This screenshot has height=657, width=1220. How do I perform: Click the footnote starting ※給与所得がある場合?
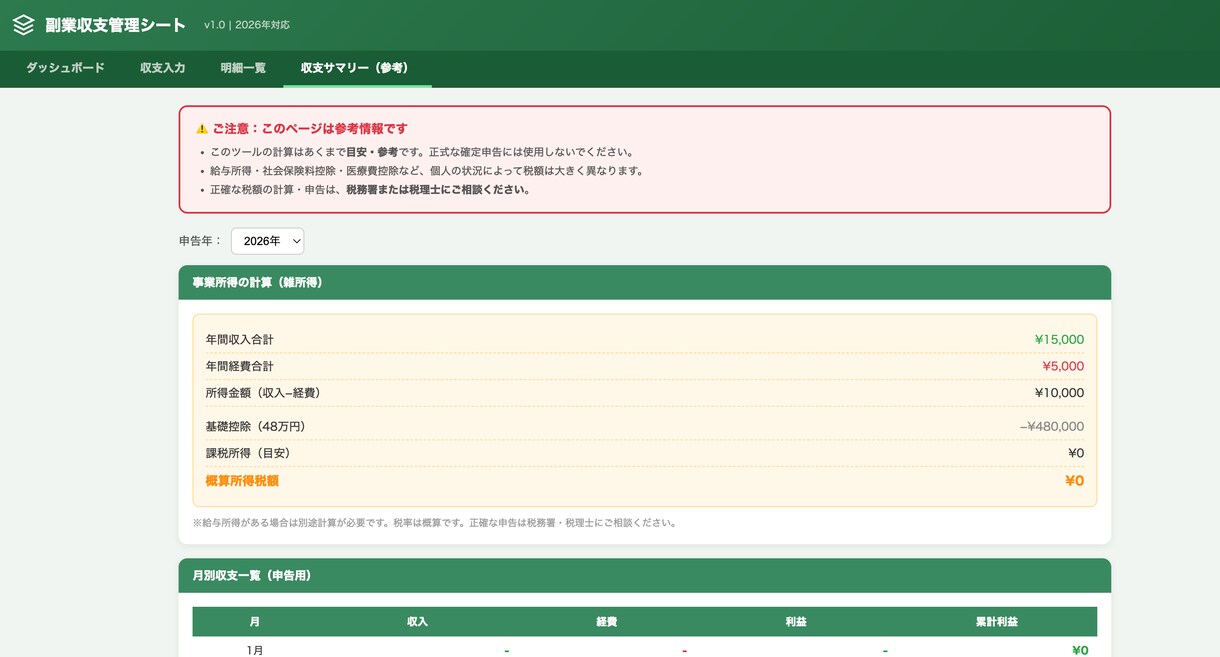[x=435, y=523]
